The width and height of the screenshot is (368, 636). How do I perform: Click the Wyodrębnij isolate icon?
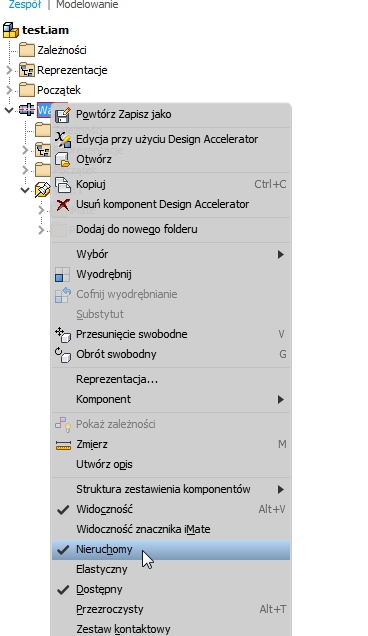[62, 275]
